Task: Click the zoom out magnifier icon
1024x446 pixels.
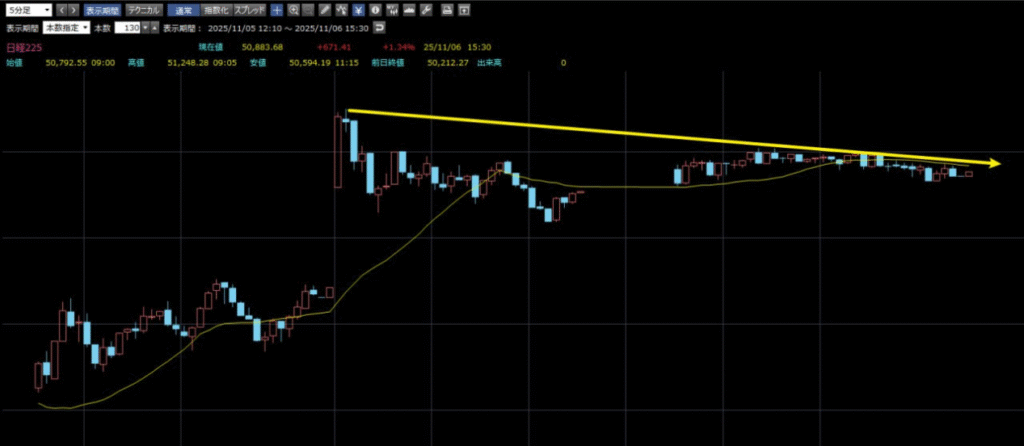Action: pyautogui.click(x=308, y=10)
